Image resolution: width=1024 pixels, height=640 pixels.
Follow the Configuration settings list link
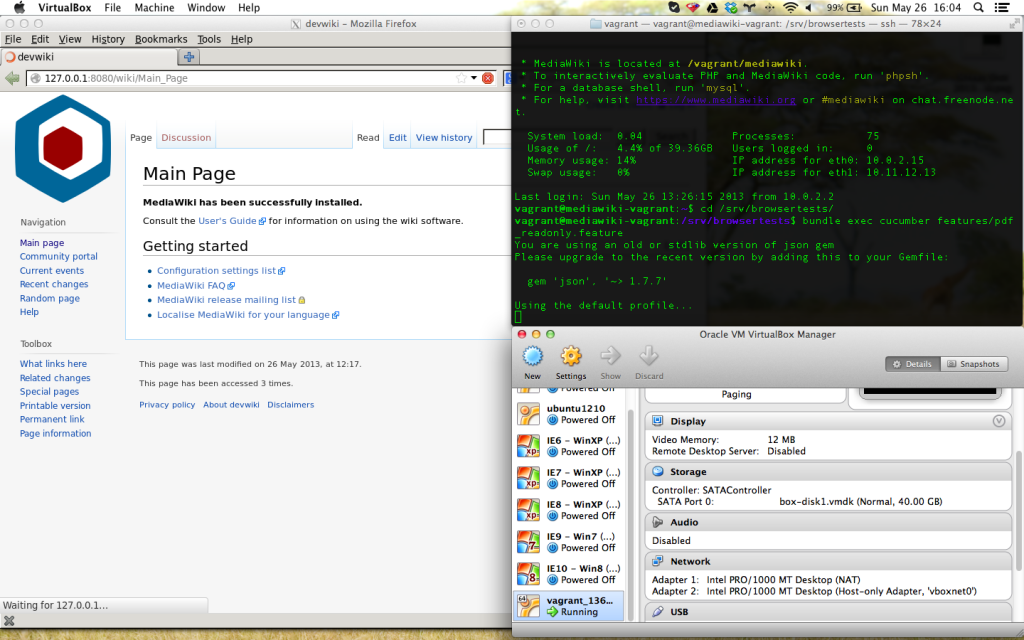tap(216, 271)
